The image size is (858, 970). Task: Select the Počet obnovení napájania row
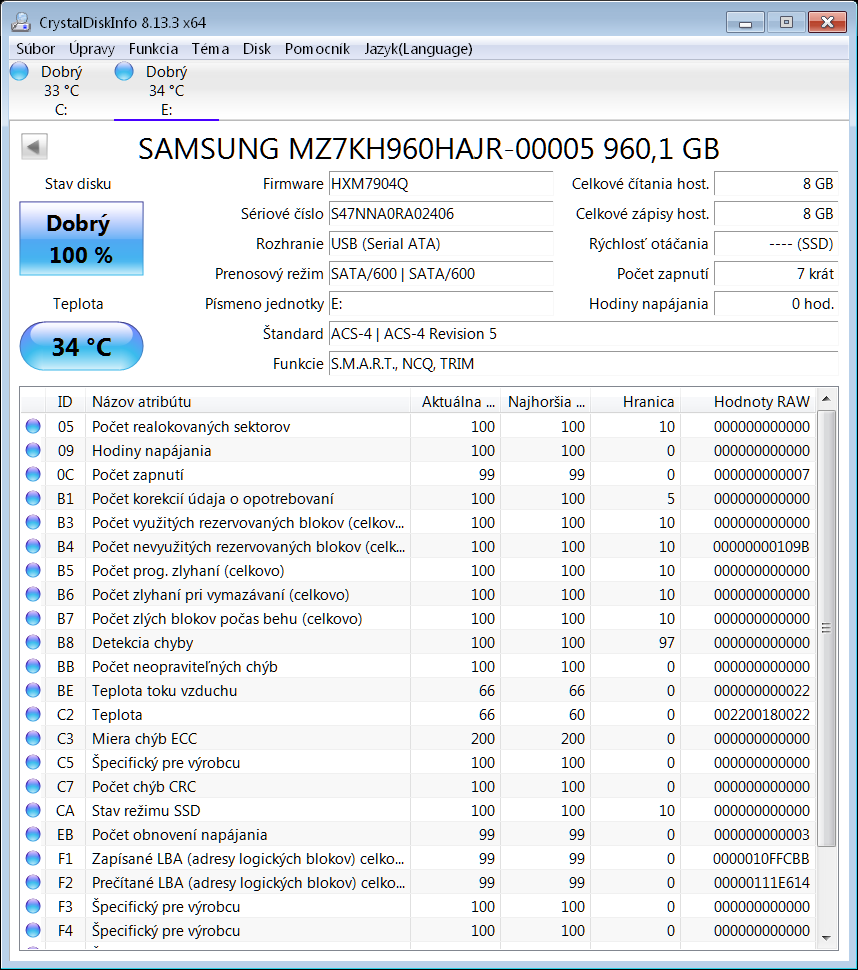419,835
